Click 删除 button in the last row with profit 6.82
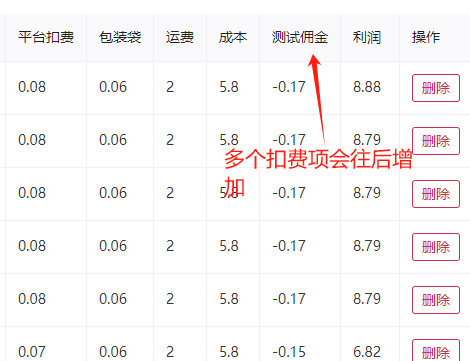Image resolution: width=470 pixels, height=361 pixels. click(x=436, y=351)
